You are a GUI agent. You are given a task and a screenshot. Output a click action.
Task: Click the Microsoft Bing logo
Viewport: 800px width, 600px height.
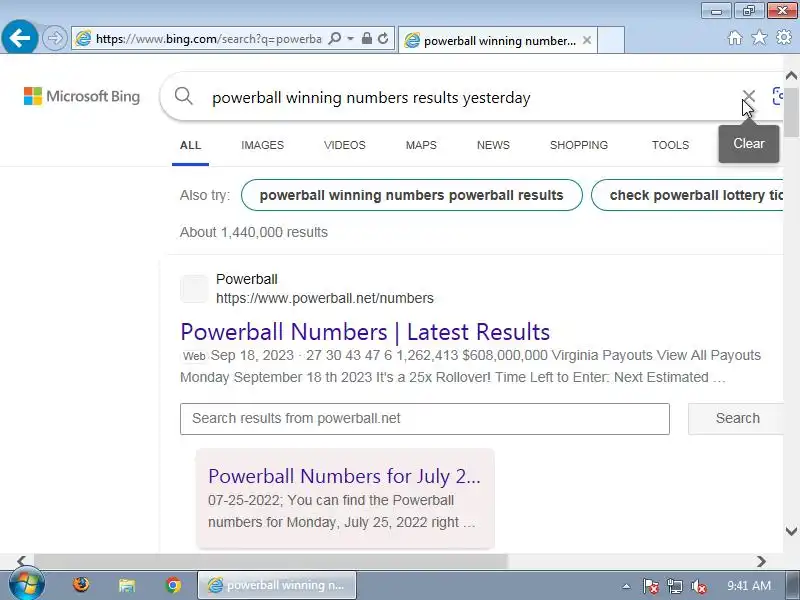click(x=82, y=96)
